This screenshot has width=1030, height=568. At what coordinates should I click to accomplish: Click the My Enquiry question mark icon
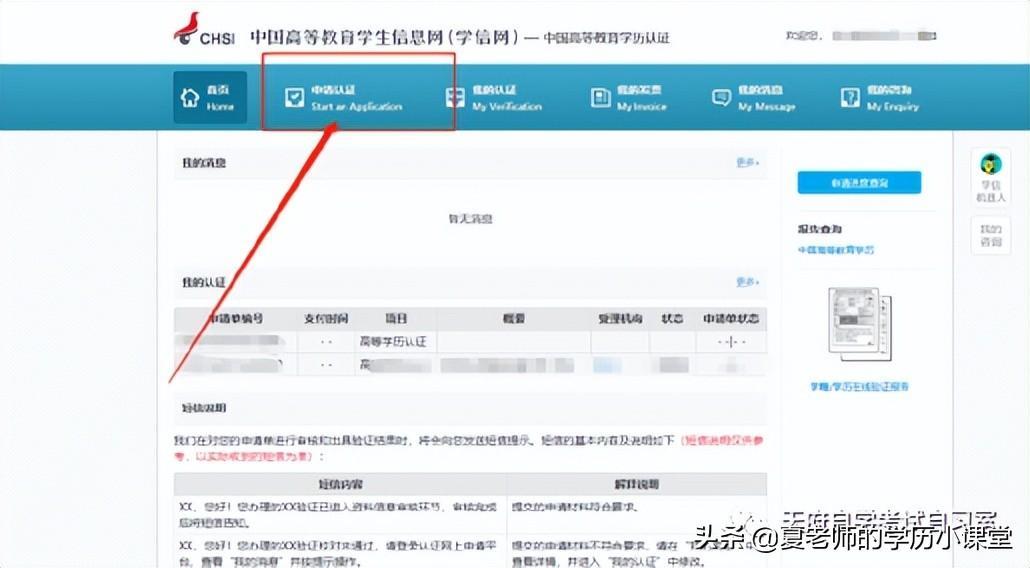(850, 98)
